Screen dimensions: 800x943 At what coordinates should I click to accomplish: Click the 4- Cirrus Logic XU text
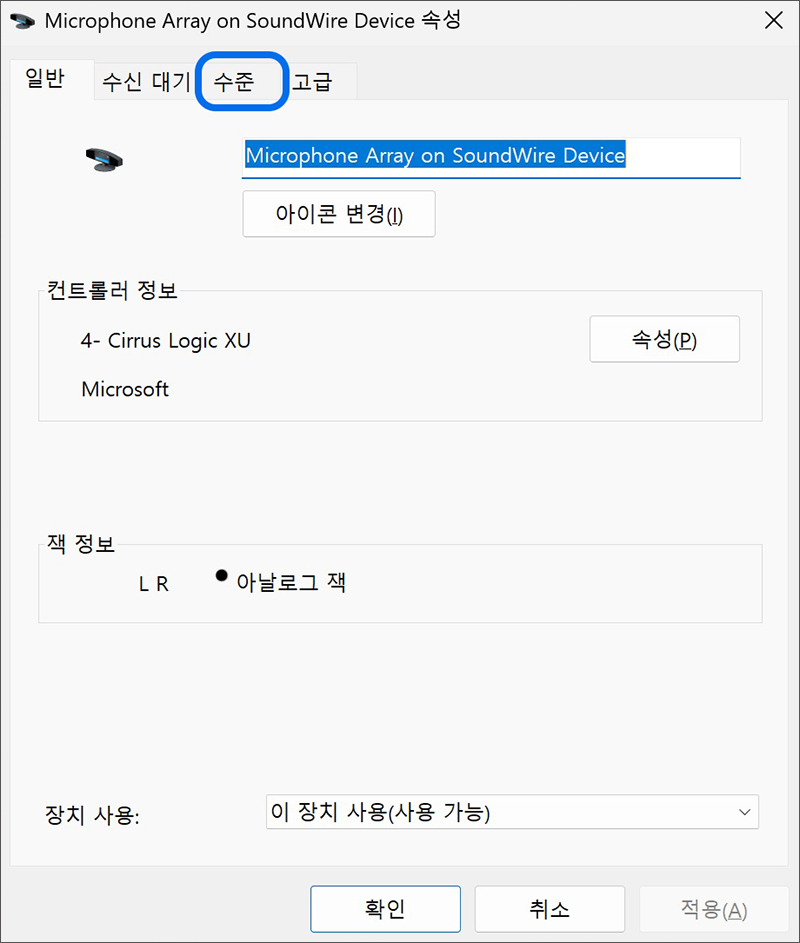coord(166,341)
